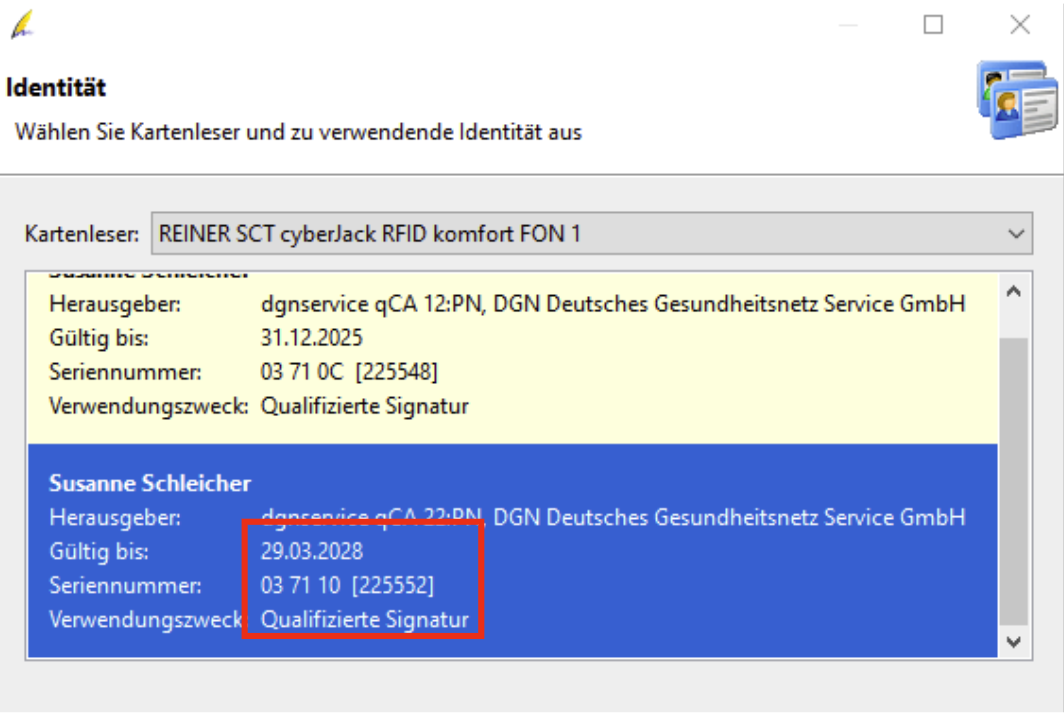
Task: Click serial number 03 71 10 [225552]
Action: click(347, 585)
